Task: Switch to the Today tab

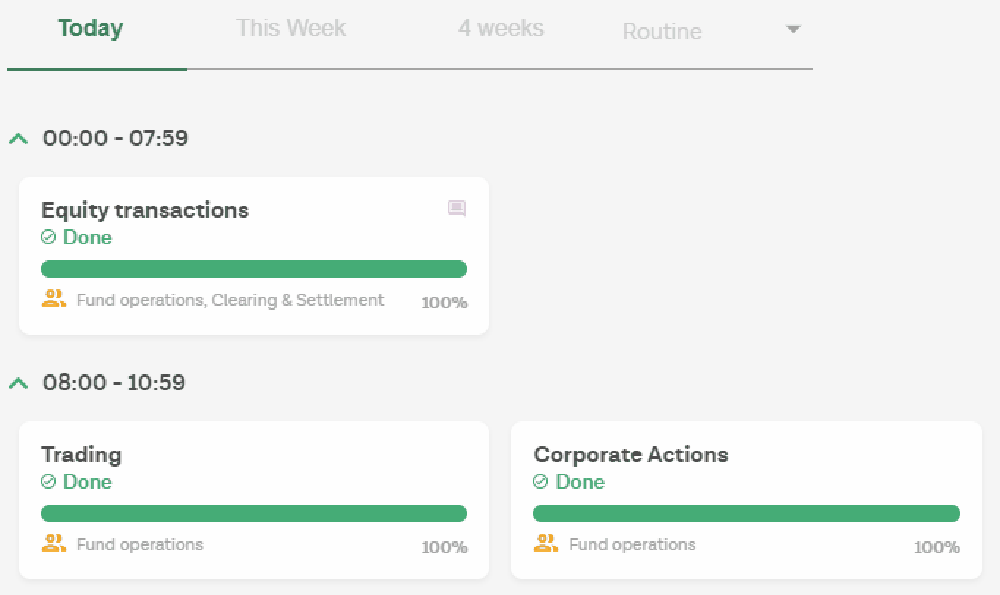Action: tap(91, 28)
